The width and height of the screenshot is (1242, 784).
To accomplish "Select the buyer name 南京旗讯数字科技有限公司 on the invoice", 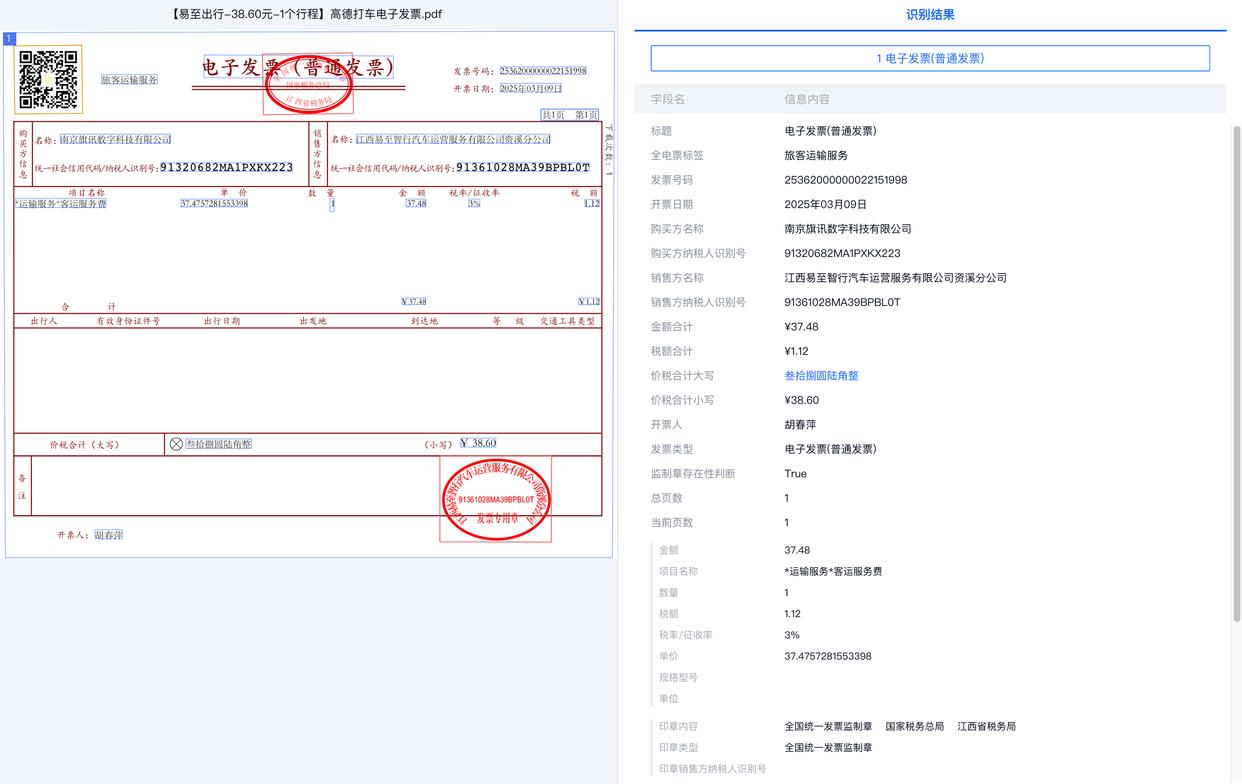I will click(115, 139).
